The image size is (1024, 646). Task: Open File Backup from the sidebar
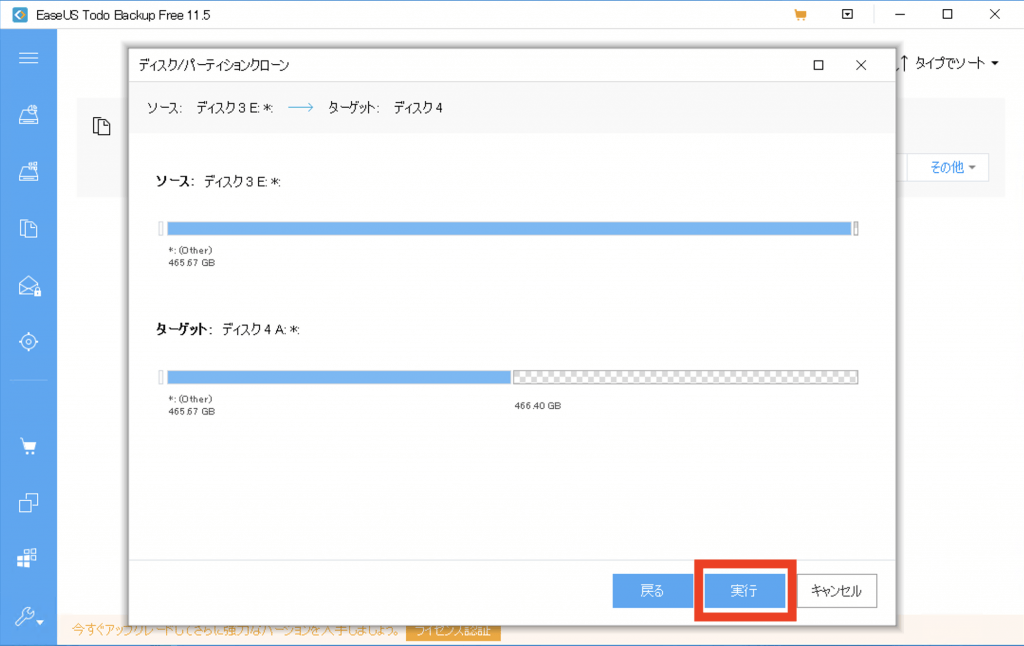click(x=28, y=229)
